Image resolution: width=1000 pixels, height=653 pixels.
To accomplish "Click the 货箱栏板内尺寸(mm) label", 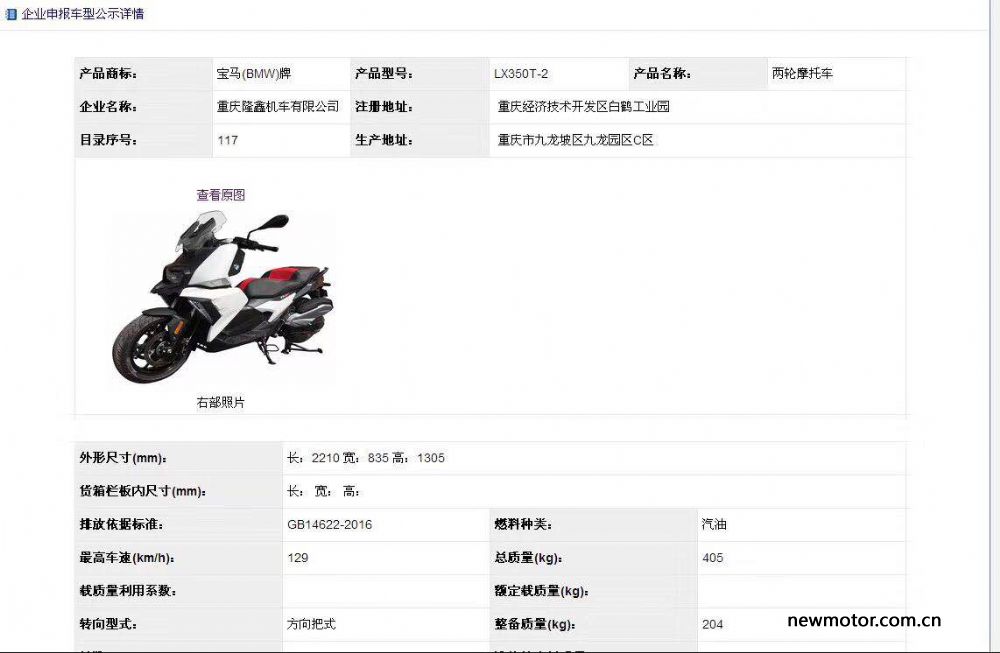I will click(142, 491).
